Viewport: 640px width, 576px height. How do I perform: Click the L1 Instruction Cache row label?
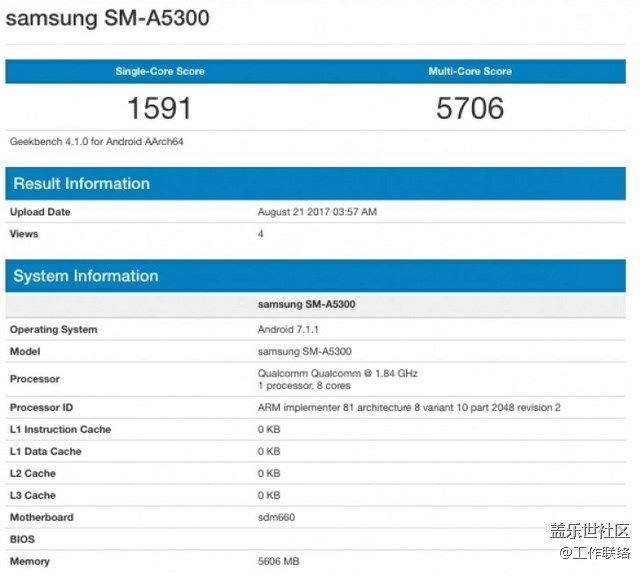(x=60, y=429)
